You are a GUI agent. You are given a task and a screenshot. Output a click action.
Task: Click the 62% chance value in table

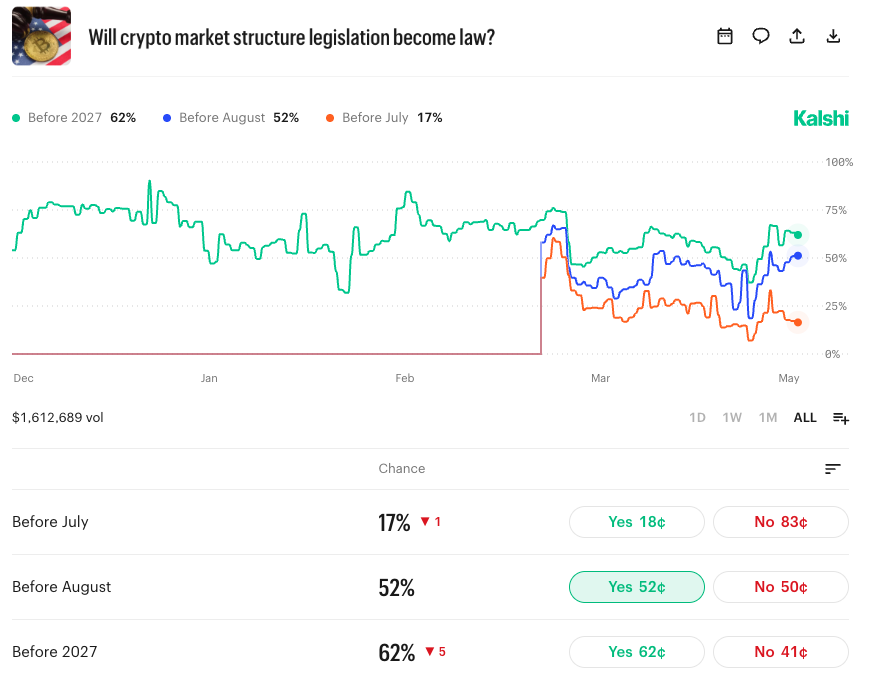pos(396,653)
